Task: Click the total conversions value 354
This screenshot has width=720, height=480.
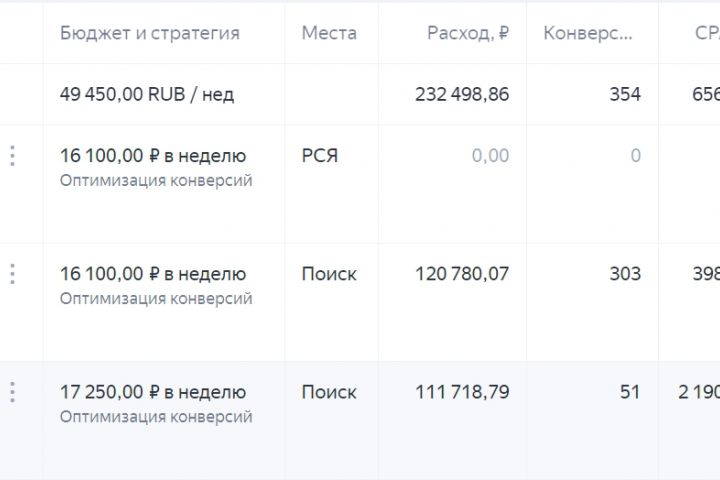Action: point(624,95)
